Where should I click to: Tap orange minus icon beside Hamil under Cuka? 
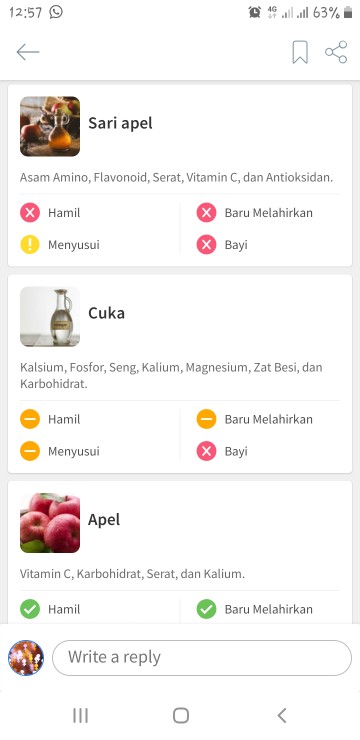(x=30, y=419)
